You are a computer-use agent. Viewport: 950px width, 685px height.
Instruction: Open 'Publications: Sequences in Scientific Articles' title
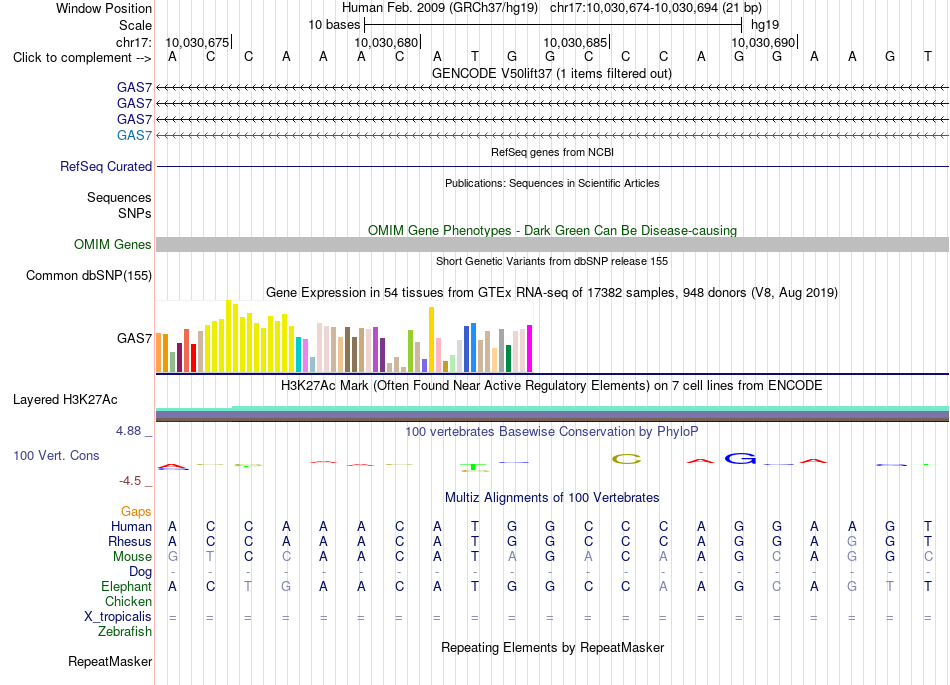coord(552,183)
